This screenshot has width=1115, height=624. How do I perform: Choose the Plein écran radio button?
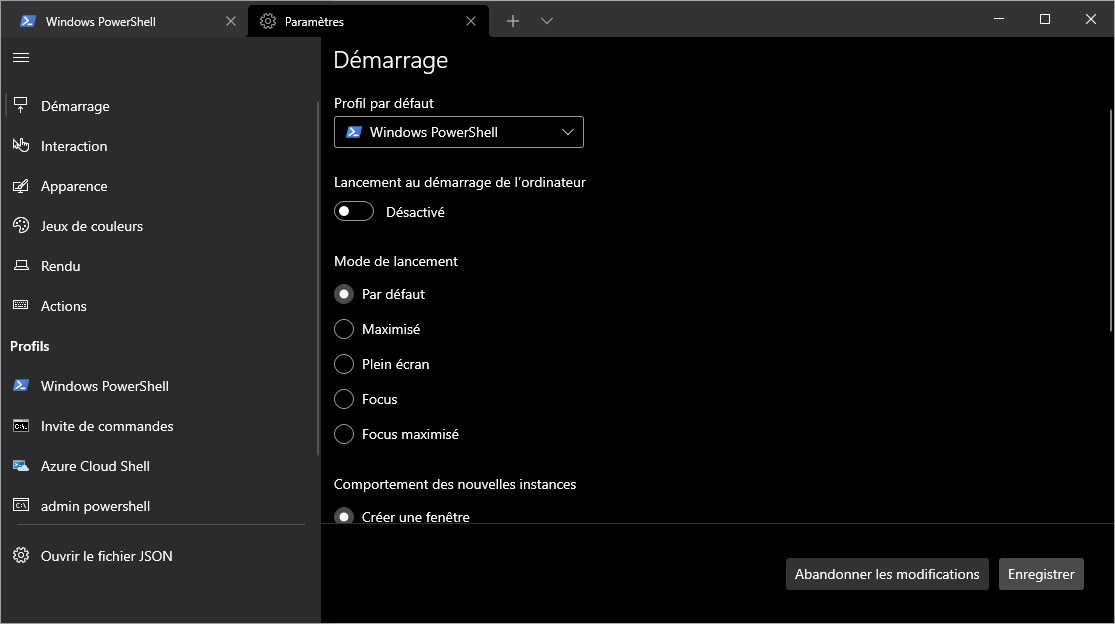[344, 364]
